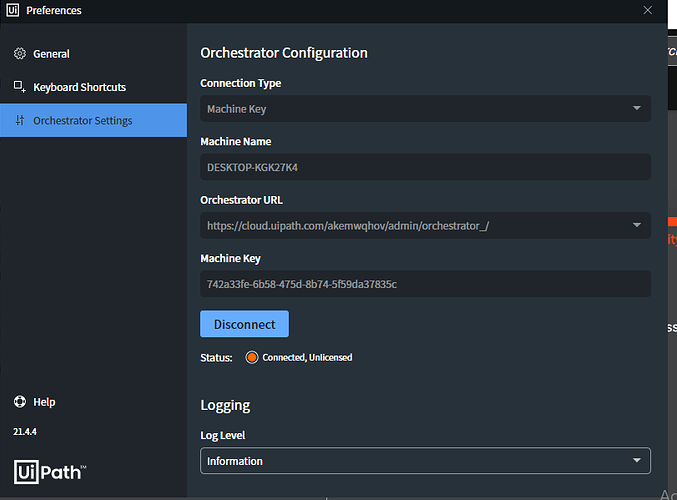Screen dimensions: 677x500
Task: Select the Orchestrator Settings tab
Action: (83, 121)
